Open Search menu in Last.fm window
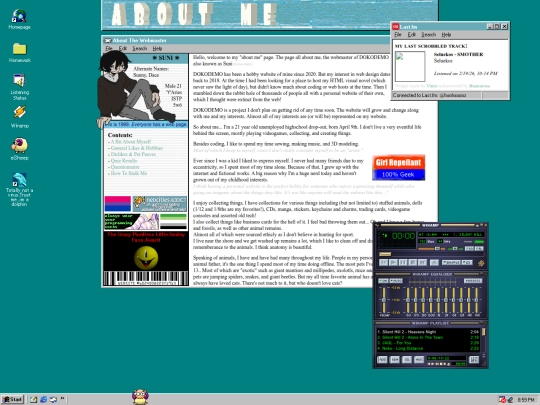Screen dimensions: 540x405 point(428,34)
